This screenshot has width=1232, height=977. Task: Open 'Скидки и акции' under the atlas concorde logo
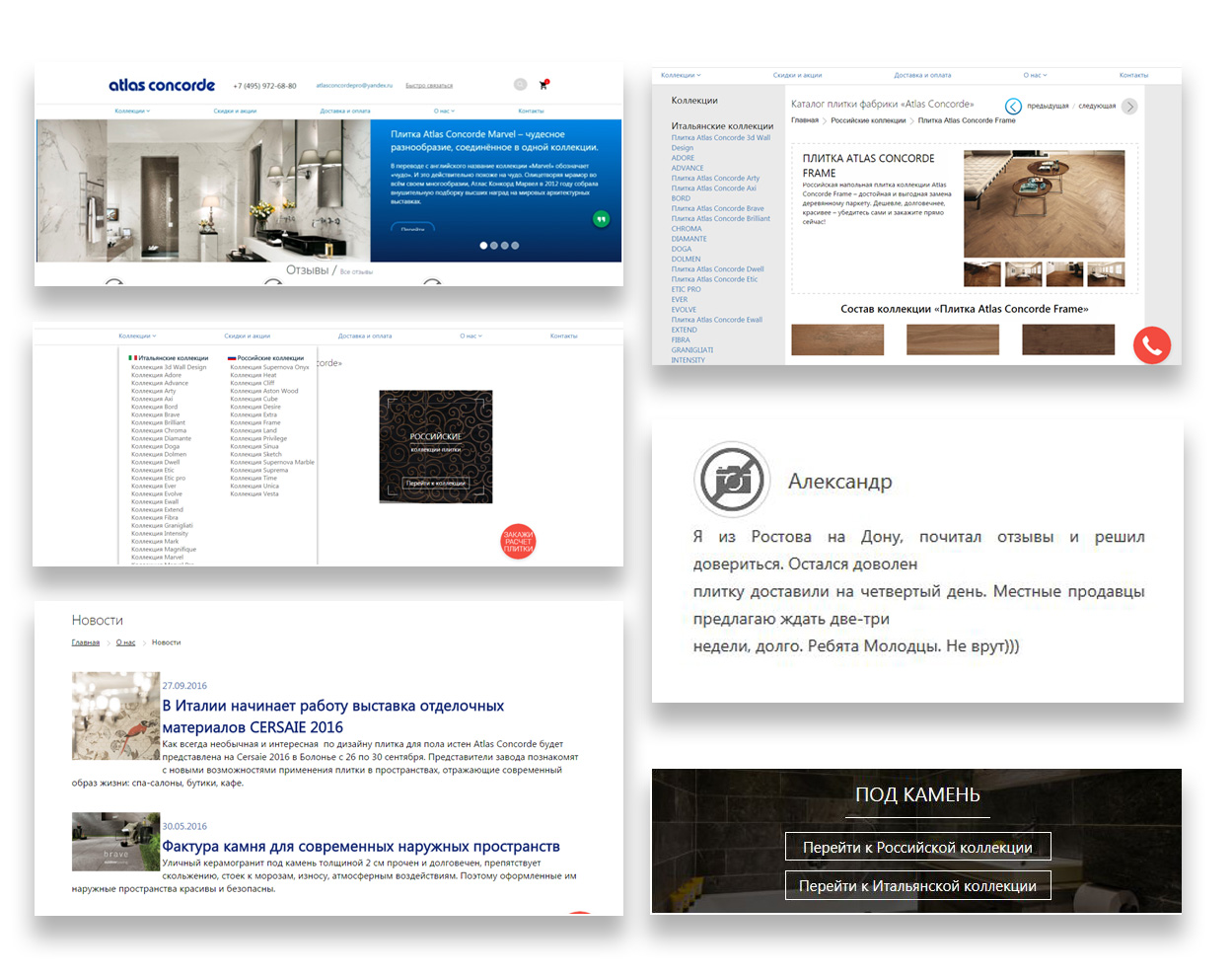235,112
